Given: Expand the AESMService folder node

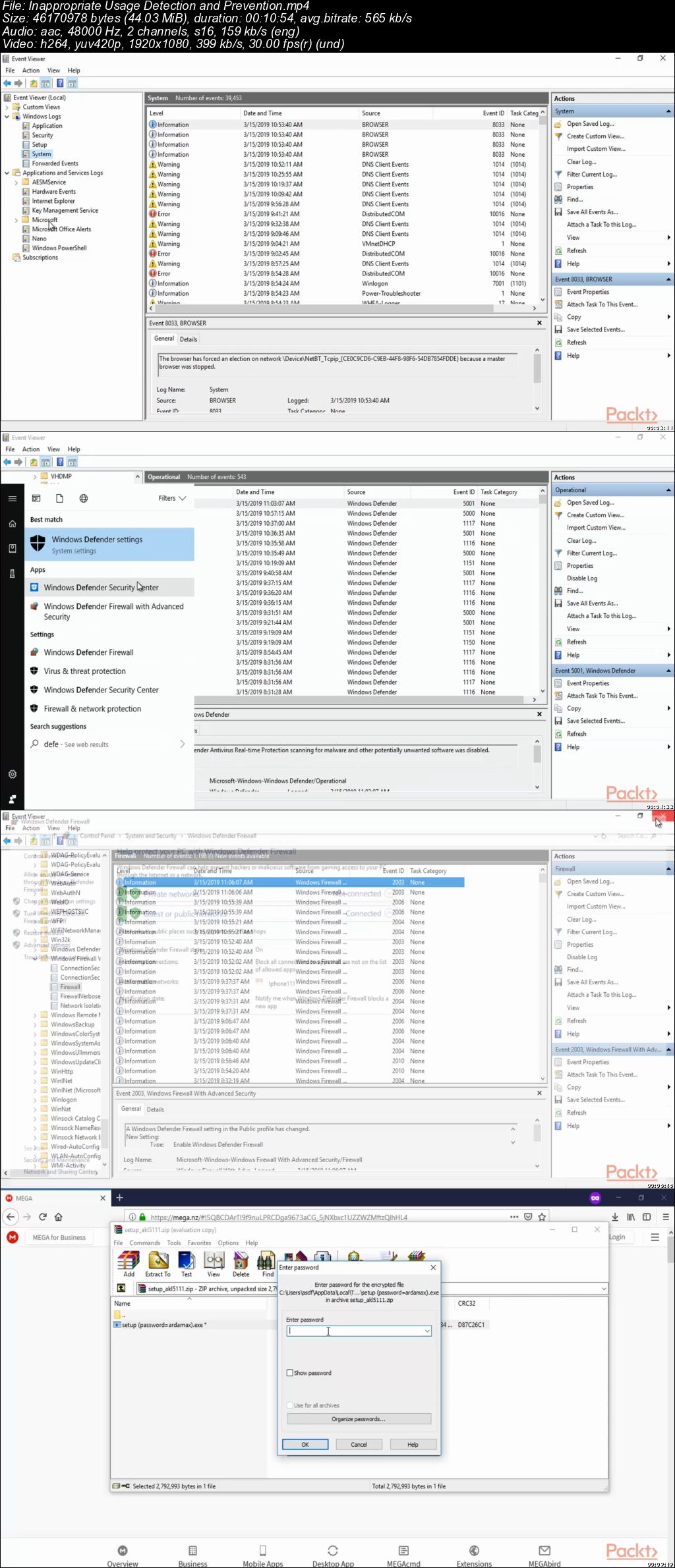Looking at the screenshot, I should click(16, 182).
